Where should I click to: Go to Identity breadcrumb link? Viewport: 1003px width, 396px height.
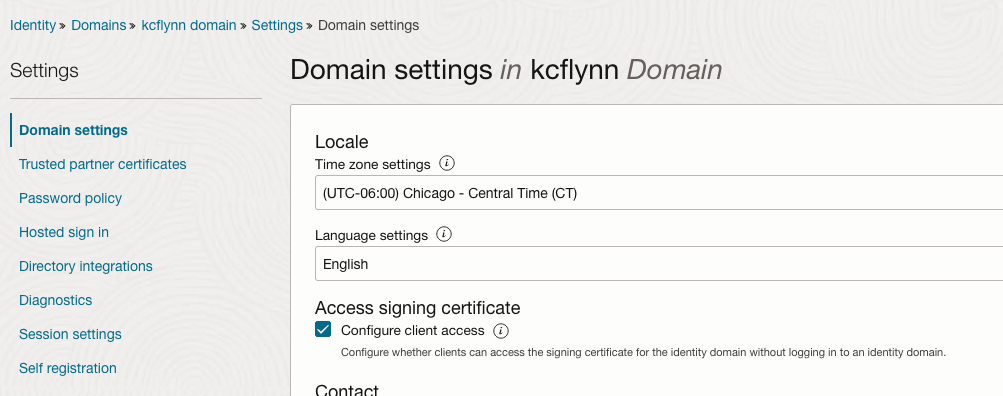(33, 26)
